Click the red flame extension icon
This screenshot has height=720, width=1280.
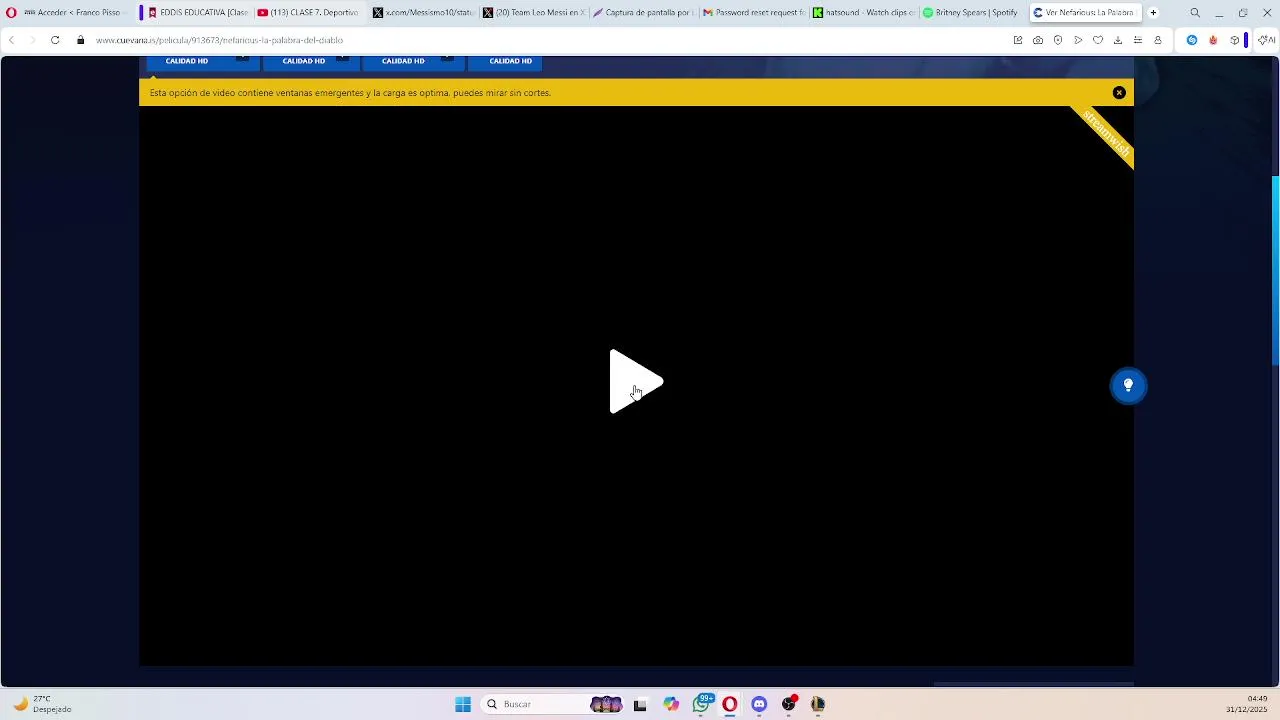1213,40
